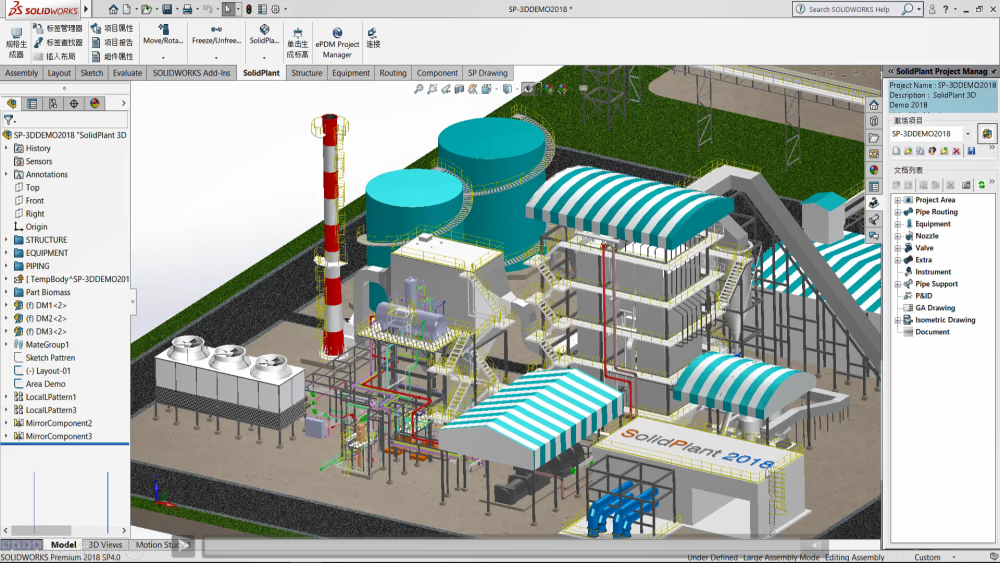1000x563 pixels.
Task: Click the 项目报告 button
Action: point(112,43)
